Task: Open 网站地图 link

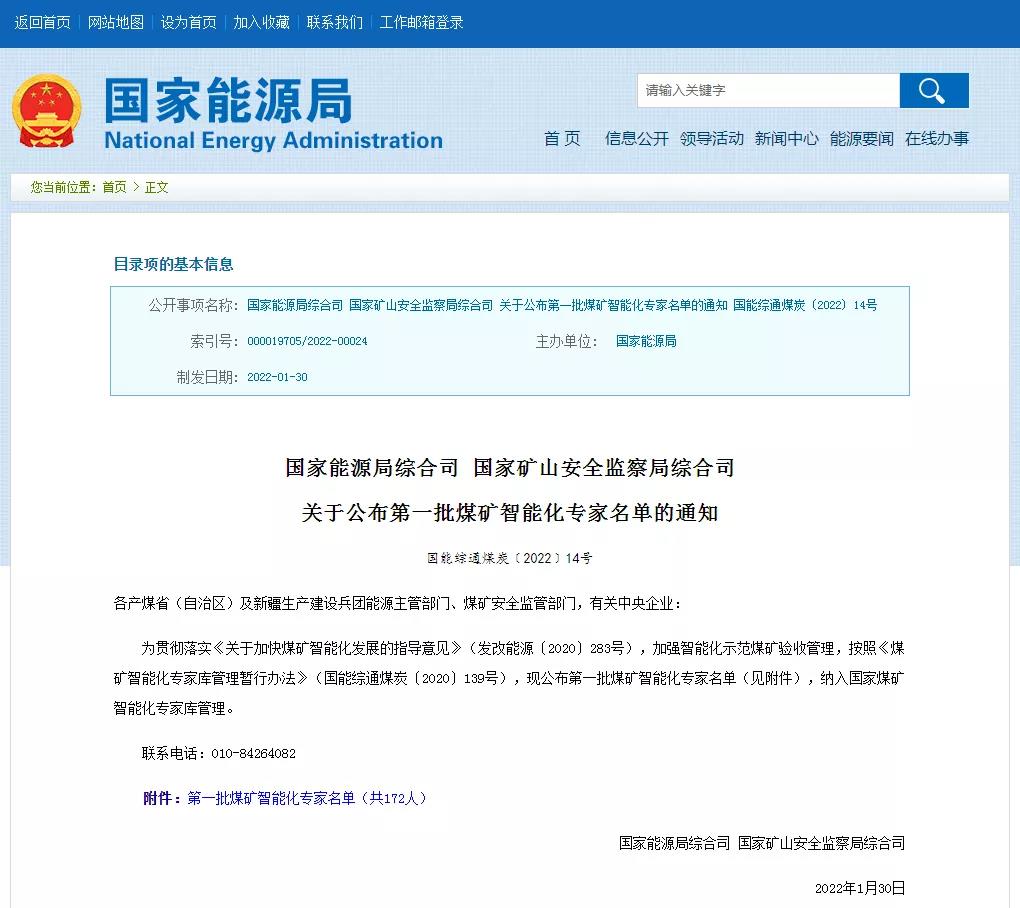Action: [116, 22]
